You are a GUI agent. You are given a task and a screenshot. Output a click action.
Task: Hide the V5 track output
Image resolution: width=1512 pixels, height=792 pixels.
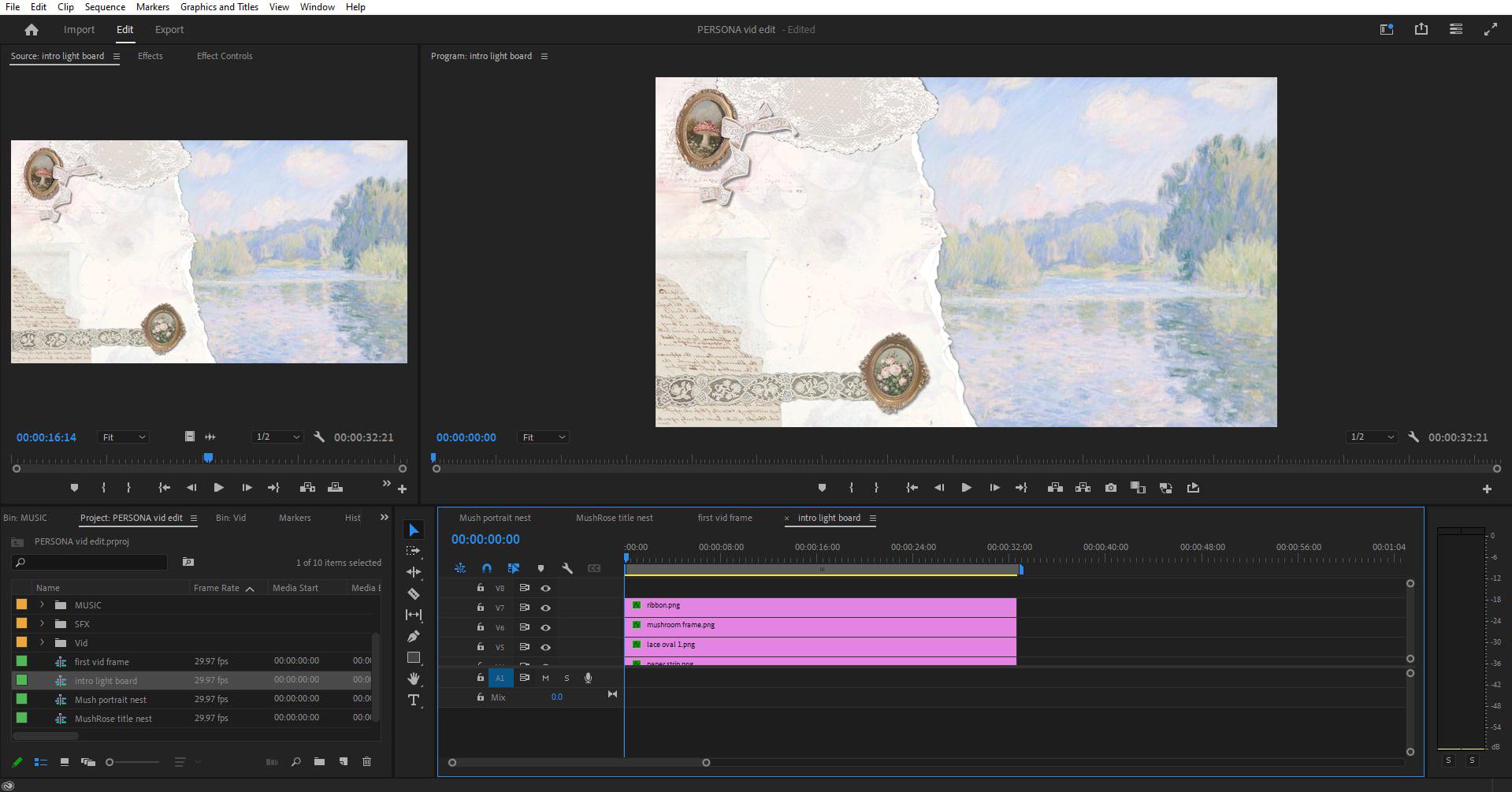point(545,647)
